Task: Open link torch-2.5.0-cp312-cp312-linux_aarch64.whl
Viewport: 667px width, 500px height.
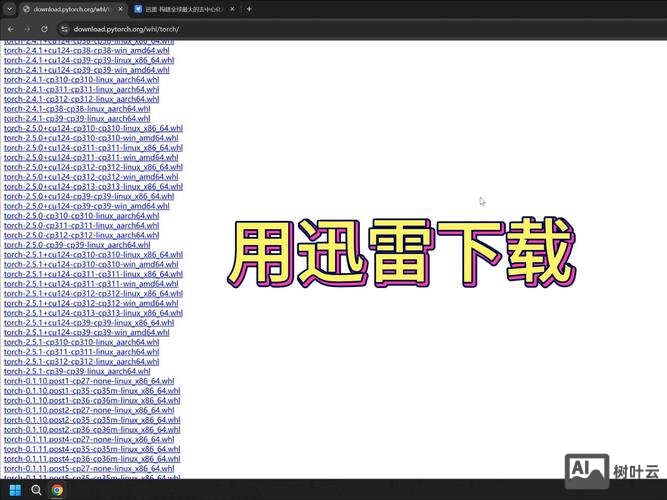Action: [81, 235]
